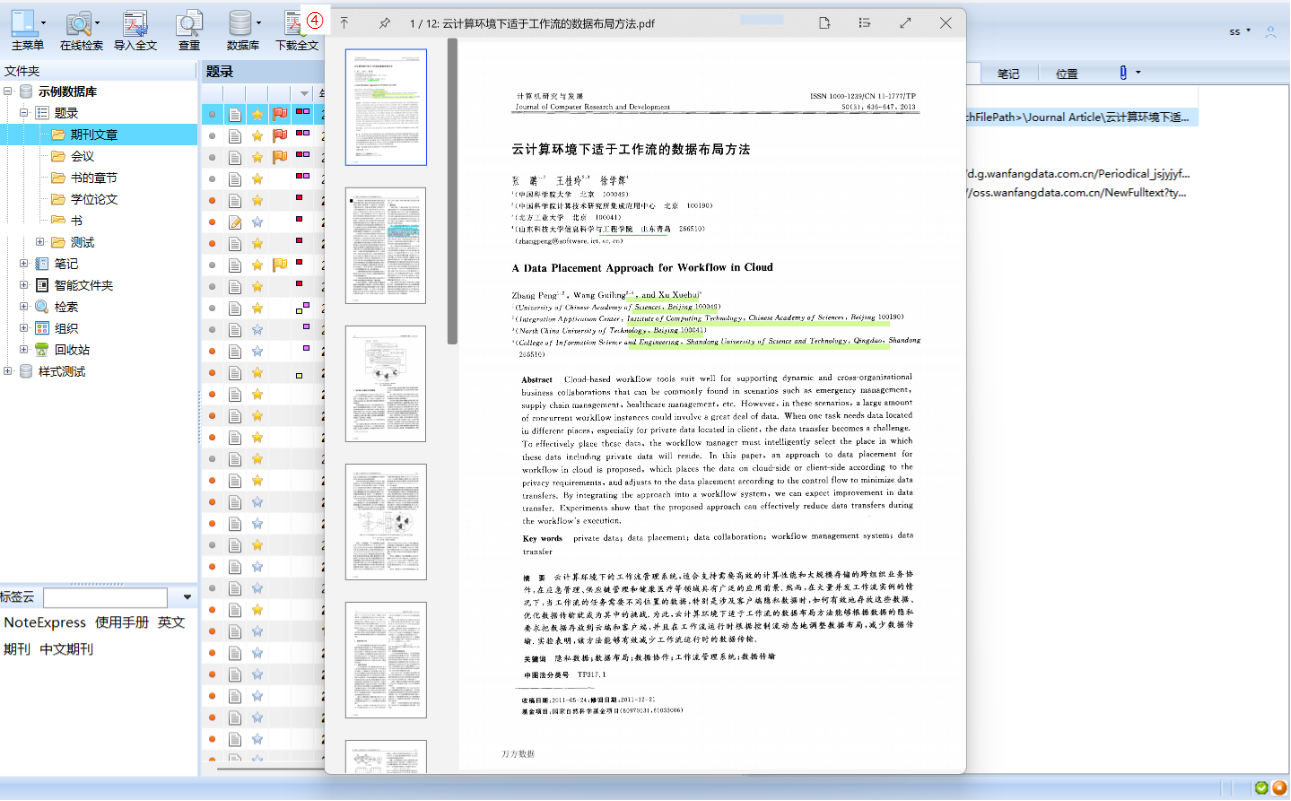Image resolution: width=1291 pixels, height=801 pixels.
Task: Click the green status icon in status bar
Action: [x=1261, y=788]
